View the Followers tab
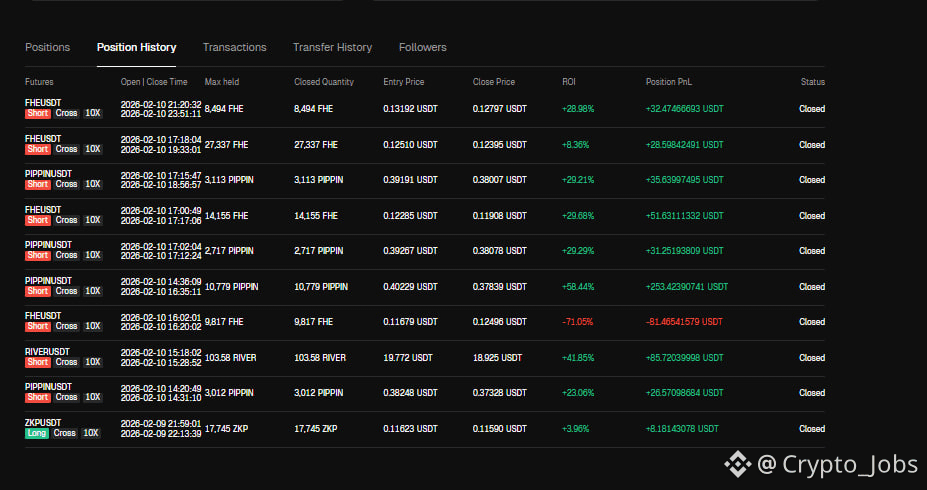The width and height of the screenshot is (927, 490). pos(422,47)
